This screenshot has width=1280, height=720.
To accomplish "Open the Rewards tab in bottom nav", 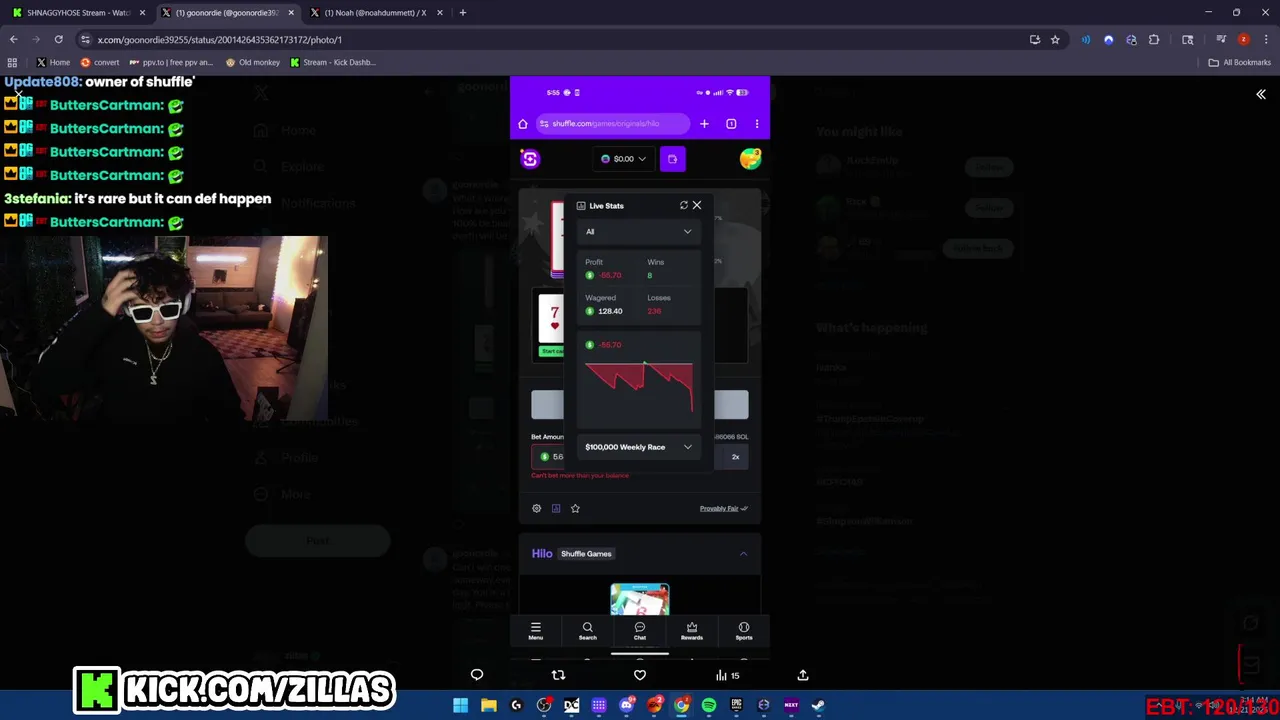I will tap(692, 631).
